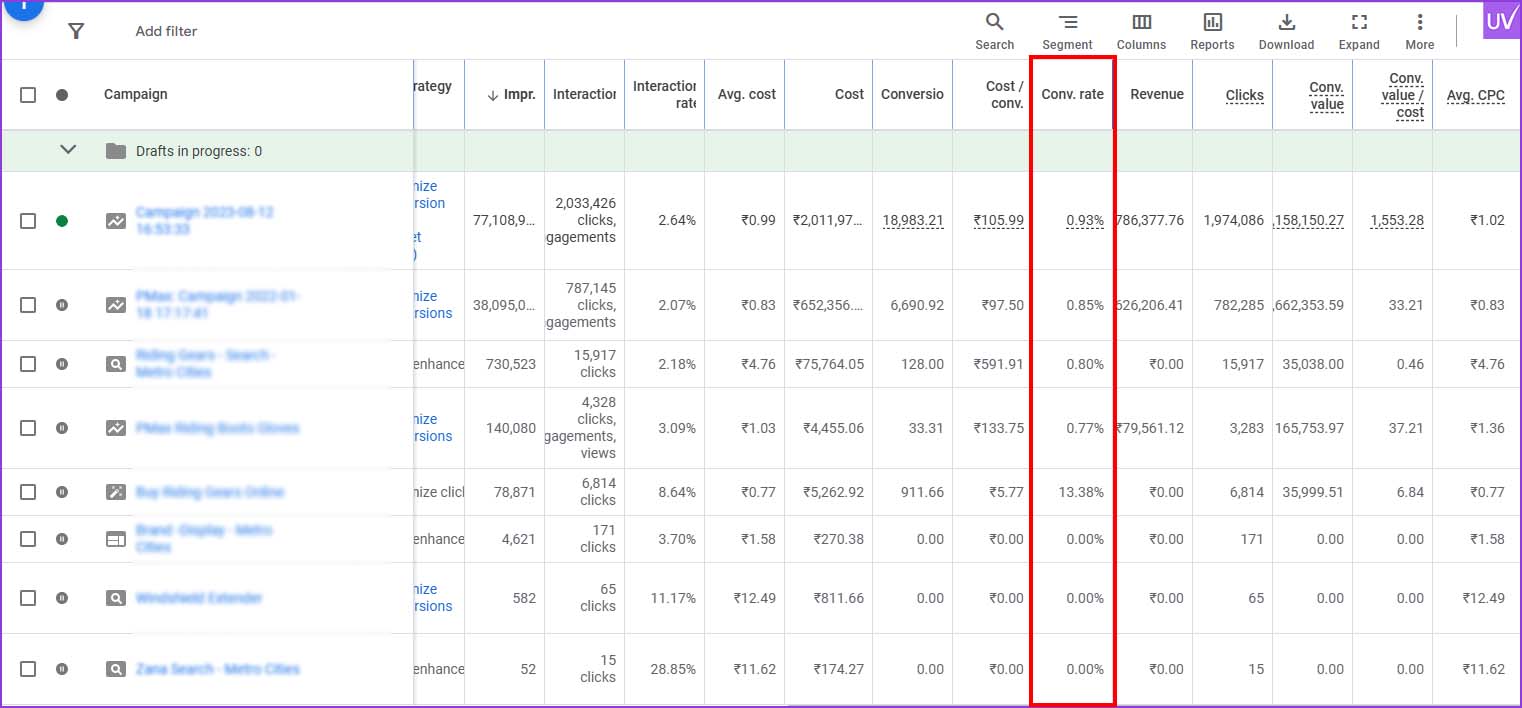Open green status dropdown of first campaign
1522x708 pixels.
62,221
